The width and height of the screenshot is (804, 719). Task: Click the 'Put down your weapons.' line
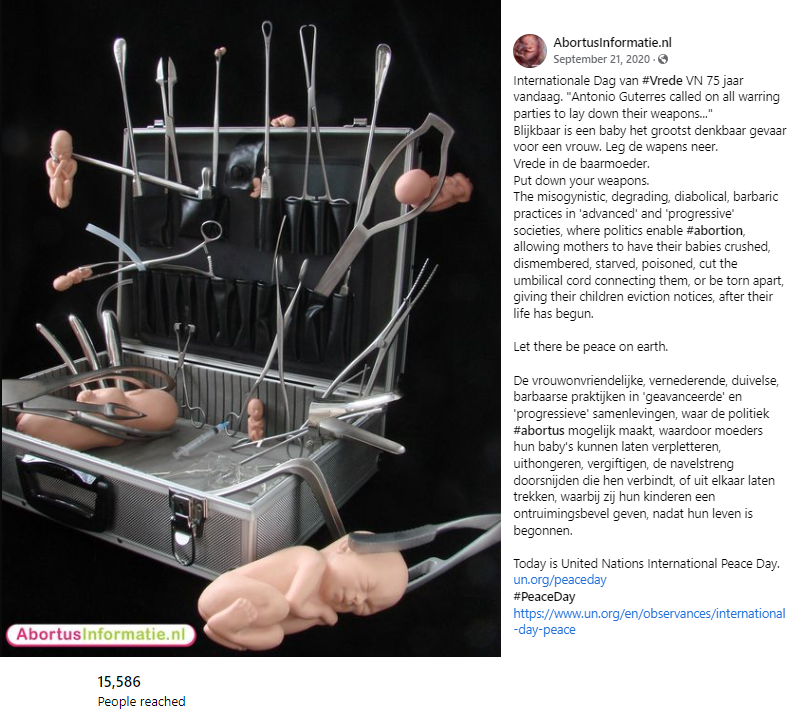click(x=581, y=181)
